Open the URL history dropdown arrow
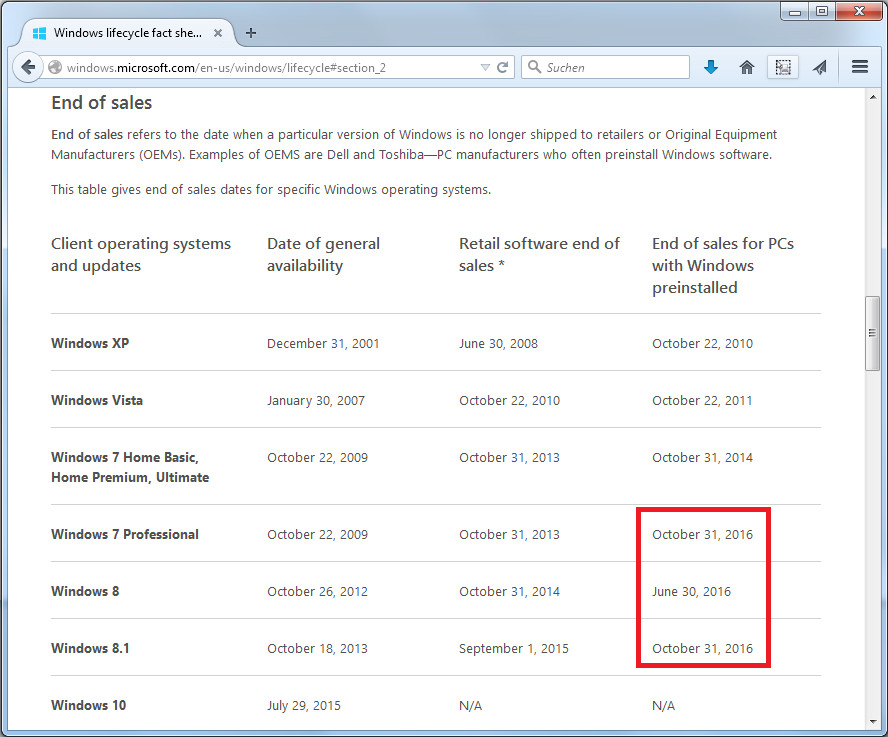 [485, 67]
